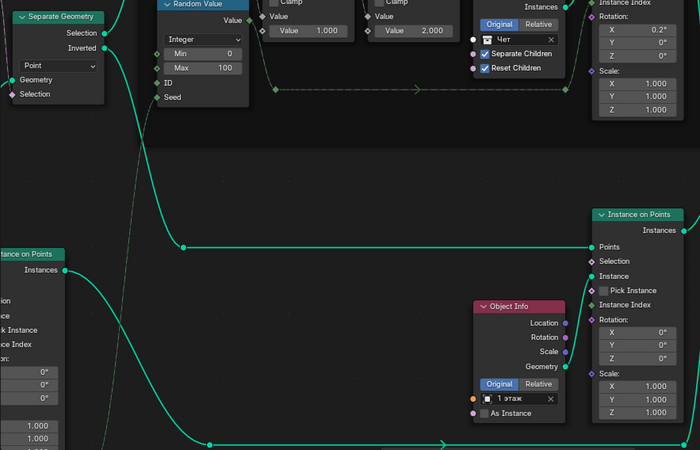Clear the 1 этаж object with its X button

(551, 399)
